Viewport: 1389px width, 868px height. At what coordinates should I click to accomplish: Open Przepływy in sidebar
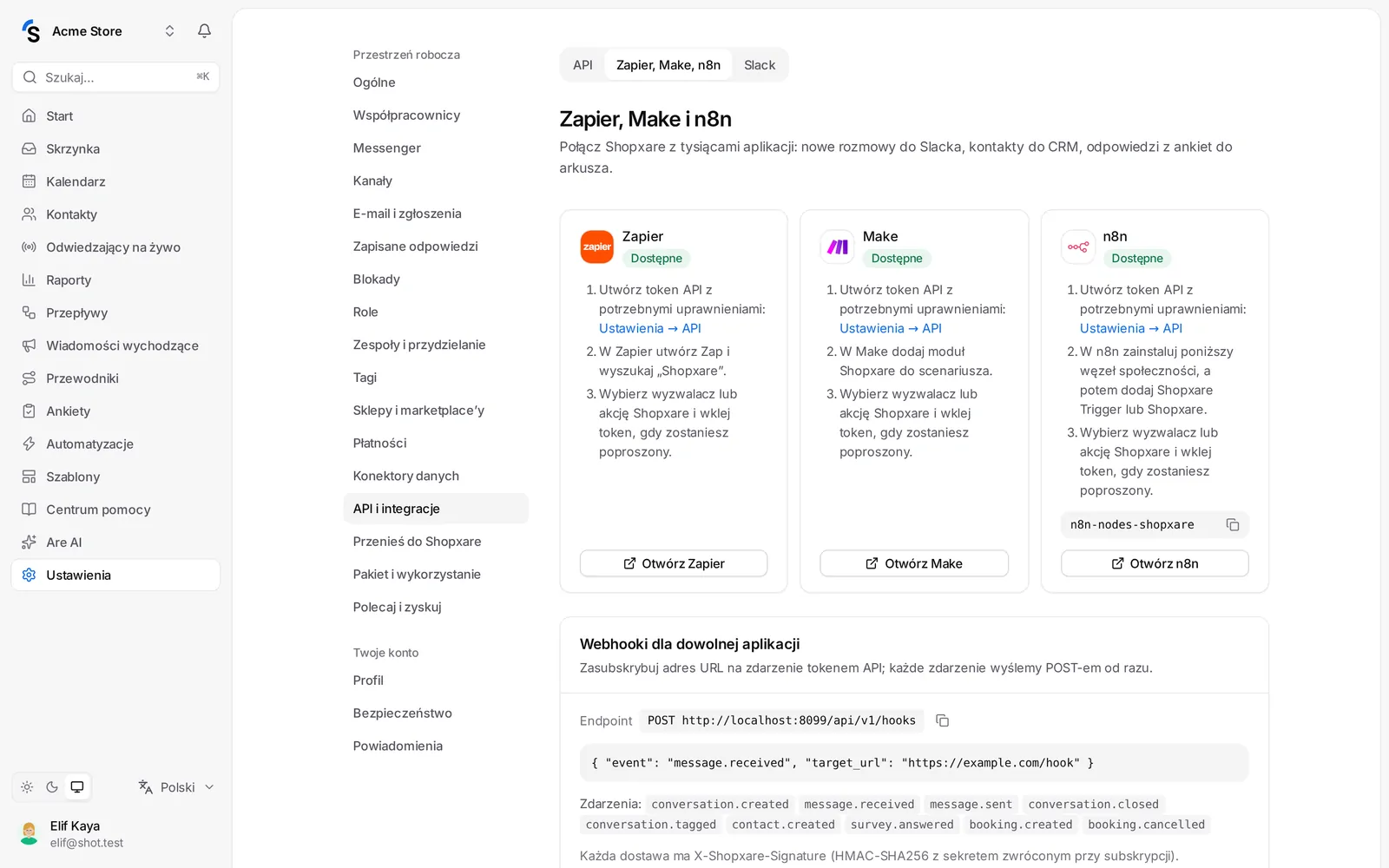(x=115, y=312)
